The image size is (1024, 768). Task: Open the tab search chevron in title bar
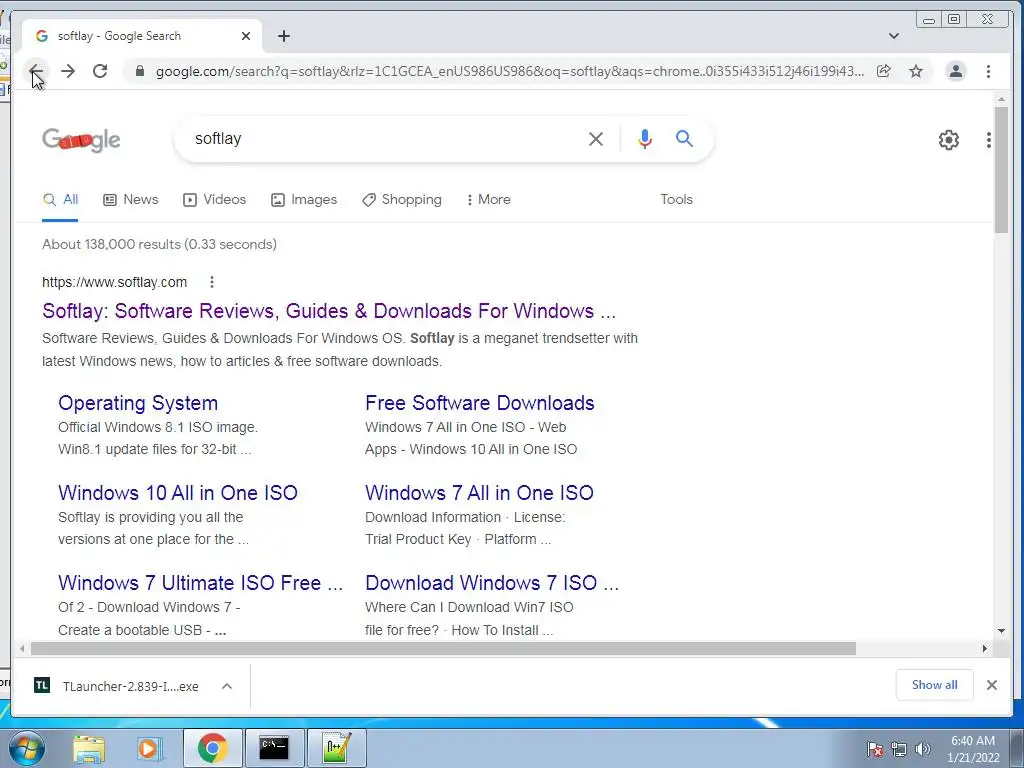click(x=893, y=36)
